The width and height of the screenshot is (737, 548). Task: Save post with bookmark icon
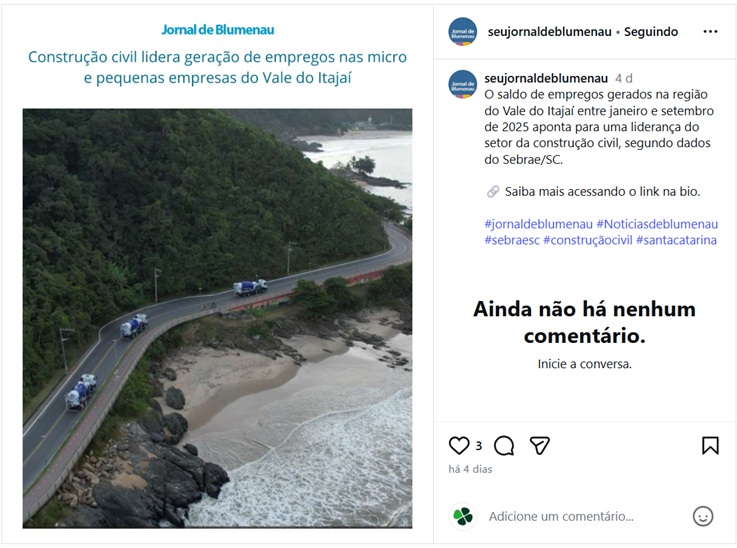pos(710,446)
